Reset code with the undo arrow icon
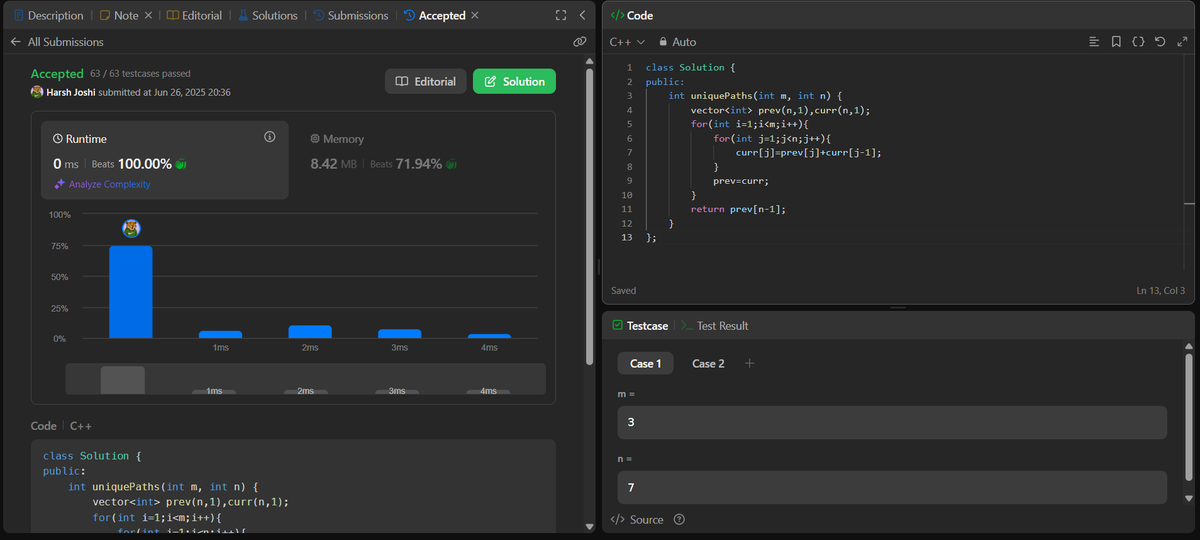1200x540 pixels. 1160,42
